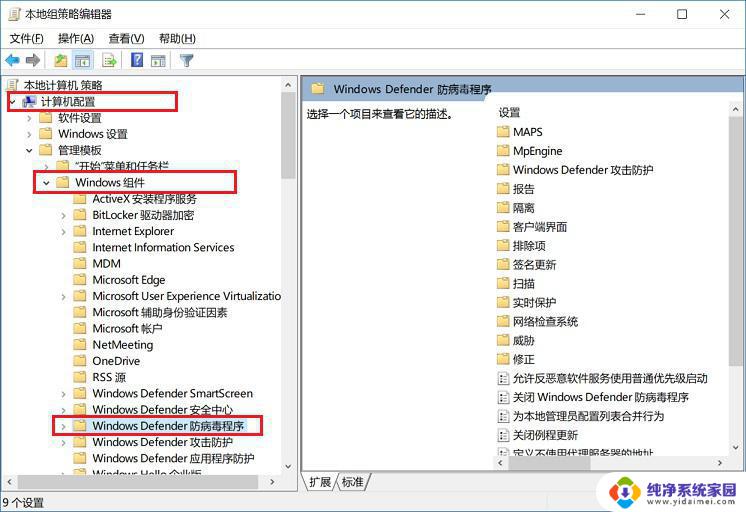Open the 实时保护 folder
The image size is (746, 512).
click(534, 303)
